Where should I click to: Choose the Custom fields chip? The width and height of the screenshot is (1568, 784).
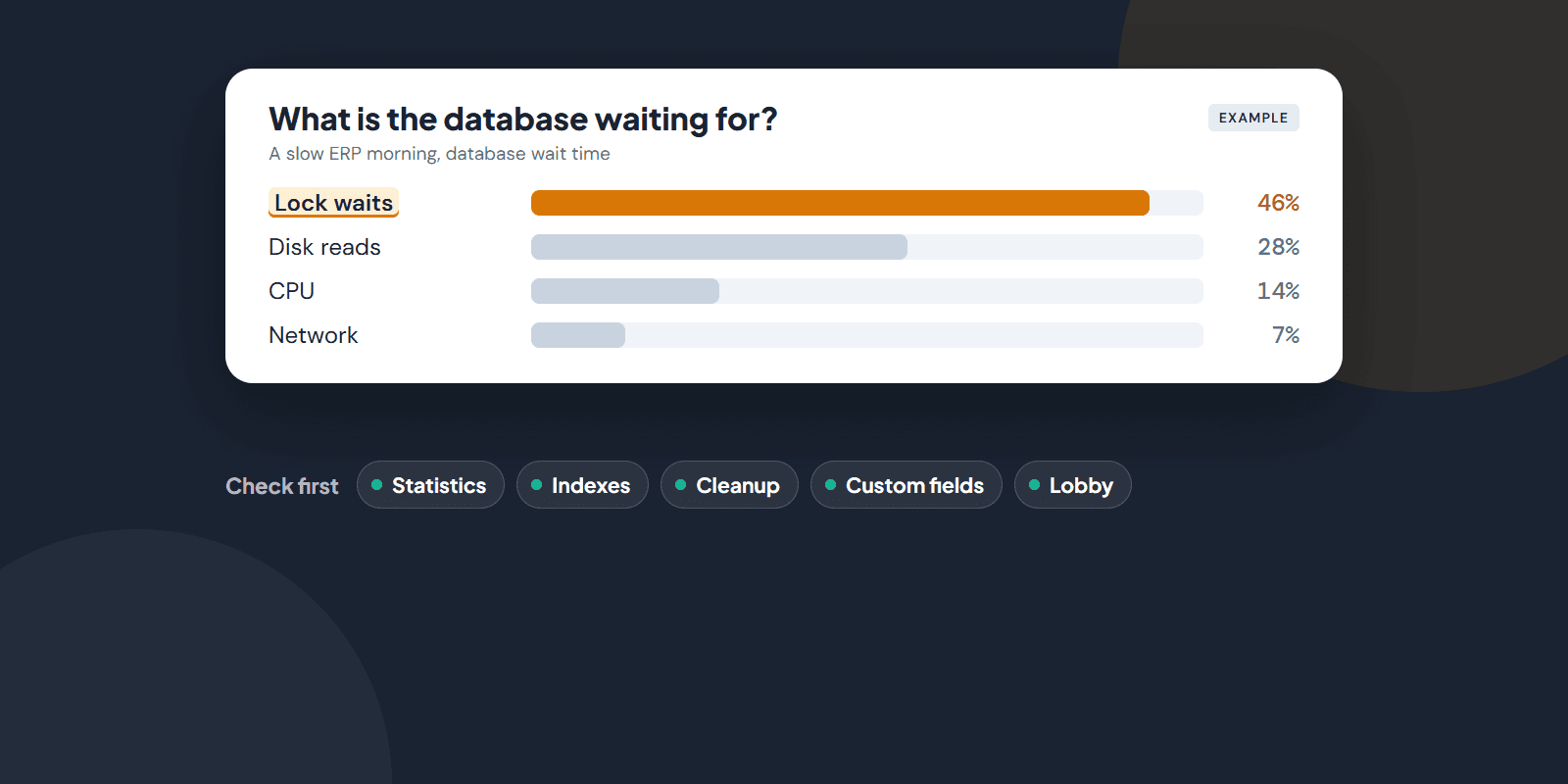[x=906, y=485]
